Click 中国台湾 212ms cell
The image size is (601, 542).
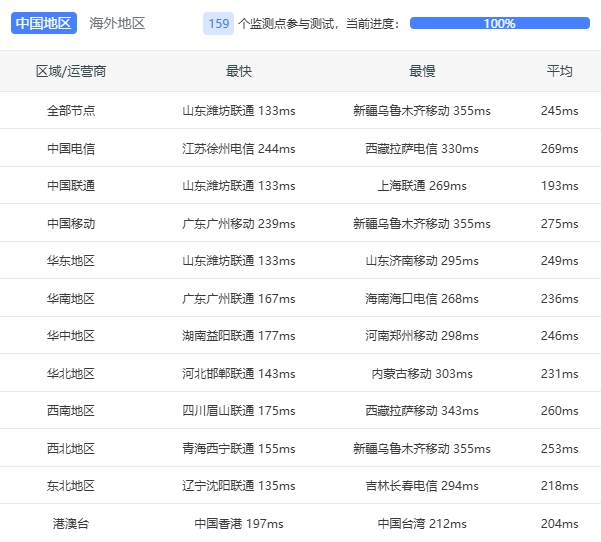click(422, 524)
